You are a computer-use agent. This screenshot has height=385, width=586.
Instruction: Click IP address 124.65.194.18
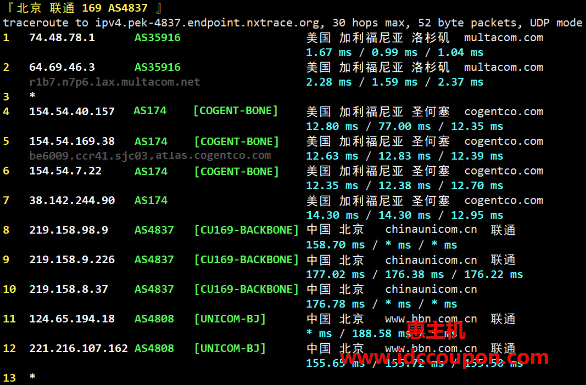pyautogui.click(x=72, y=319)
